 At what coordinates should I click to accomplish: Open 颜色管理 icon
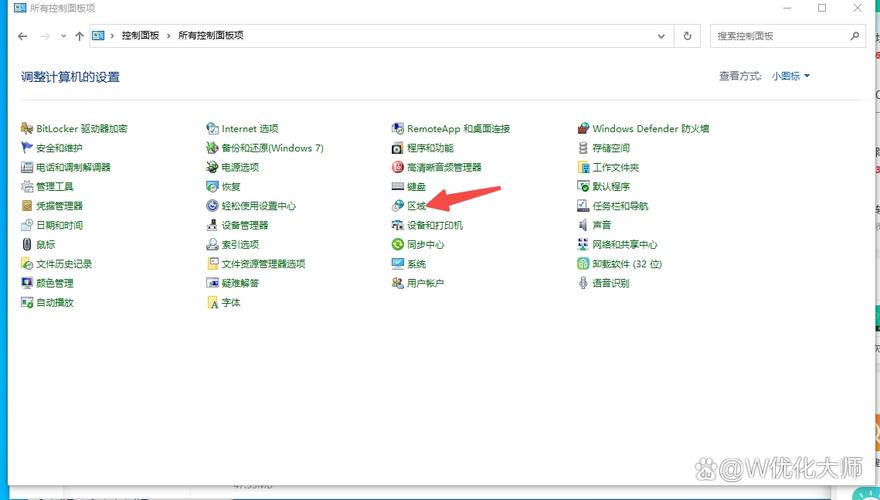pyautogui.click(x=27, y=283)
